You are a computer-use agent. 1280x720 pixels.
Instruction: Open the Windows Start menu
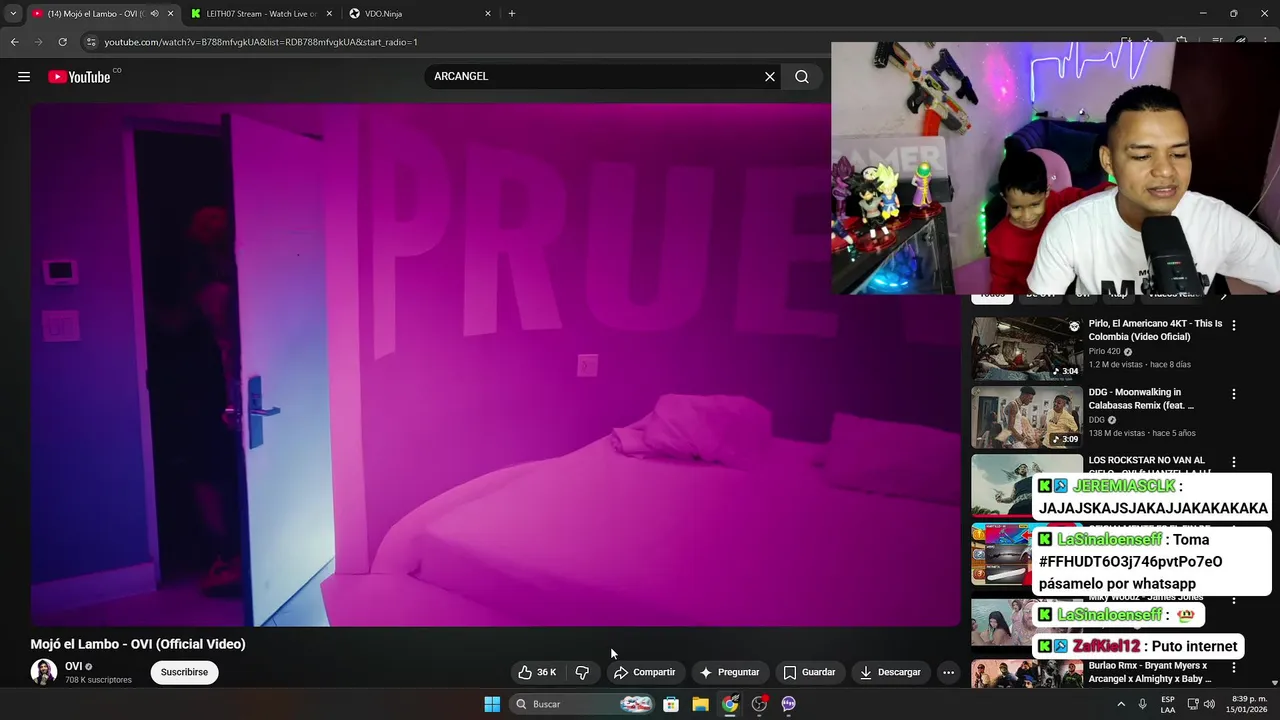pyautogui.click(x=492, y=704)
